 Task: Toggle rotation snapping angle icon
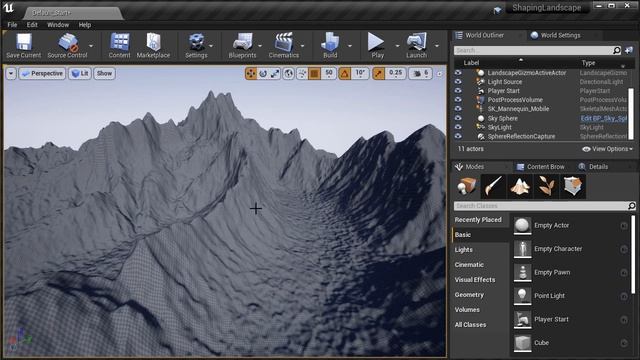(345, 73)
